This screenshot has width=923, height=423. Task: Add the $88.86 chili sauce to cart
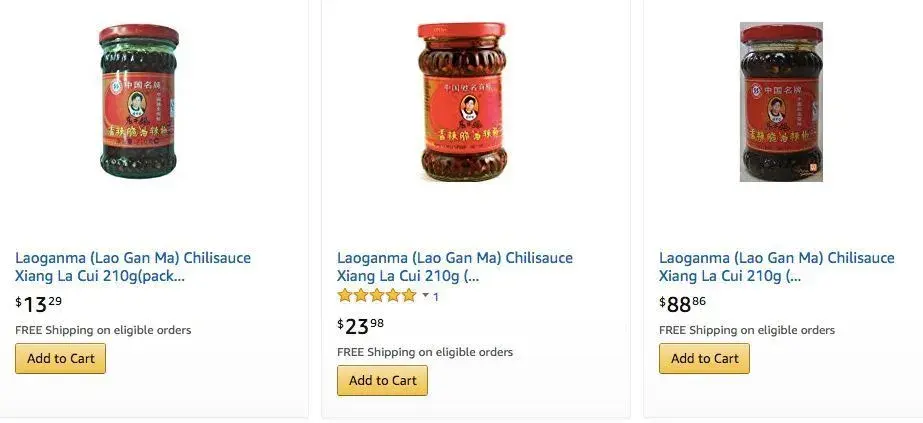tap(705, 358)
